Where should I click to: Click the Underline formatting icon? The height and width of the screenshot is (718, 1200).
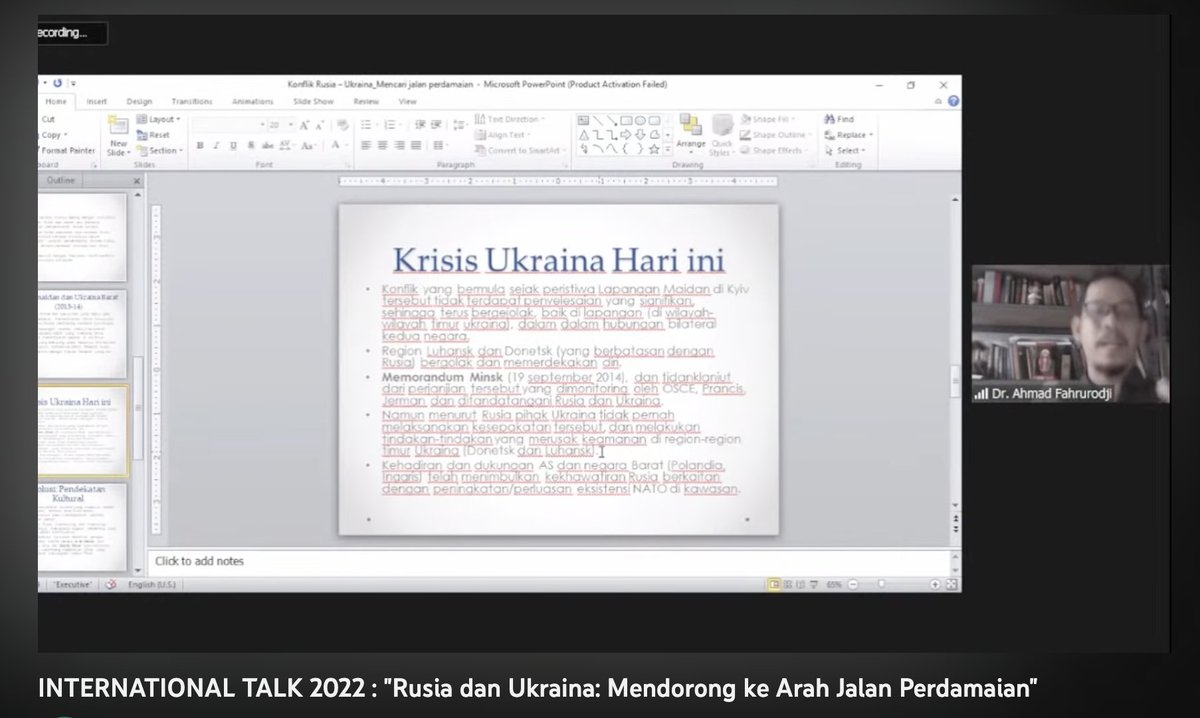point(233,145)
